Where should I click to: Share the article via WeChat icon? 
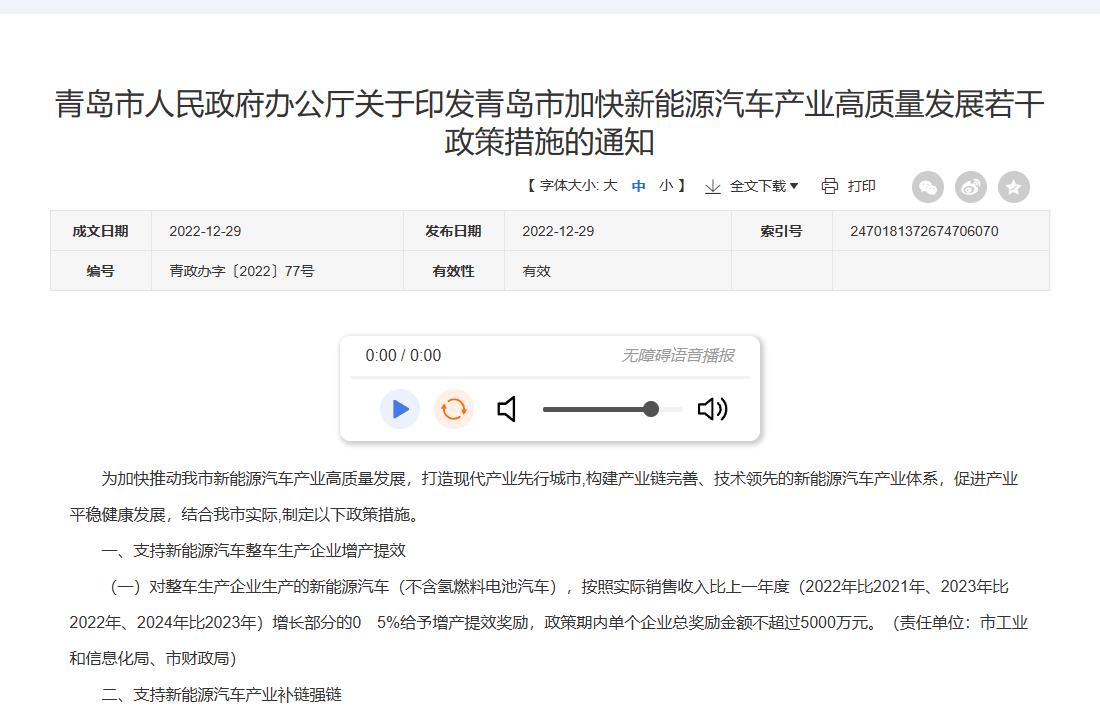pos(928,187)
